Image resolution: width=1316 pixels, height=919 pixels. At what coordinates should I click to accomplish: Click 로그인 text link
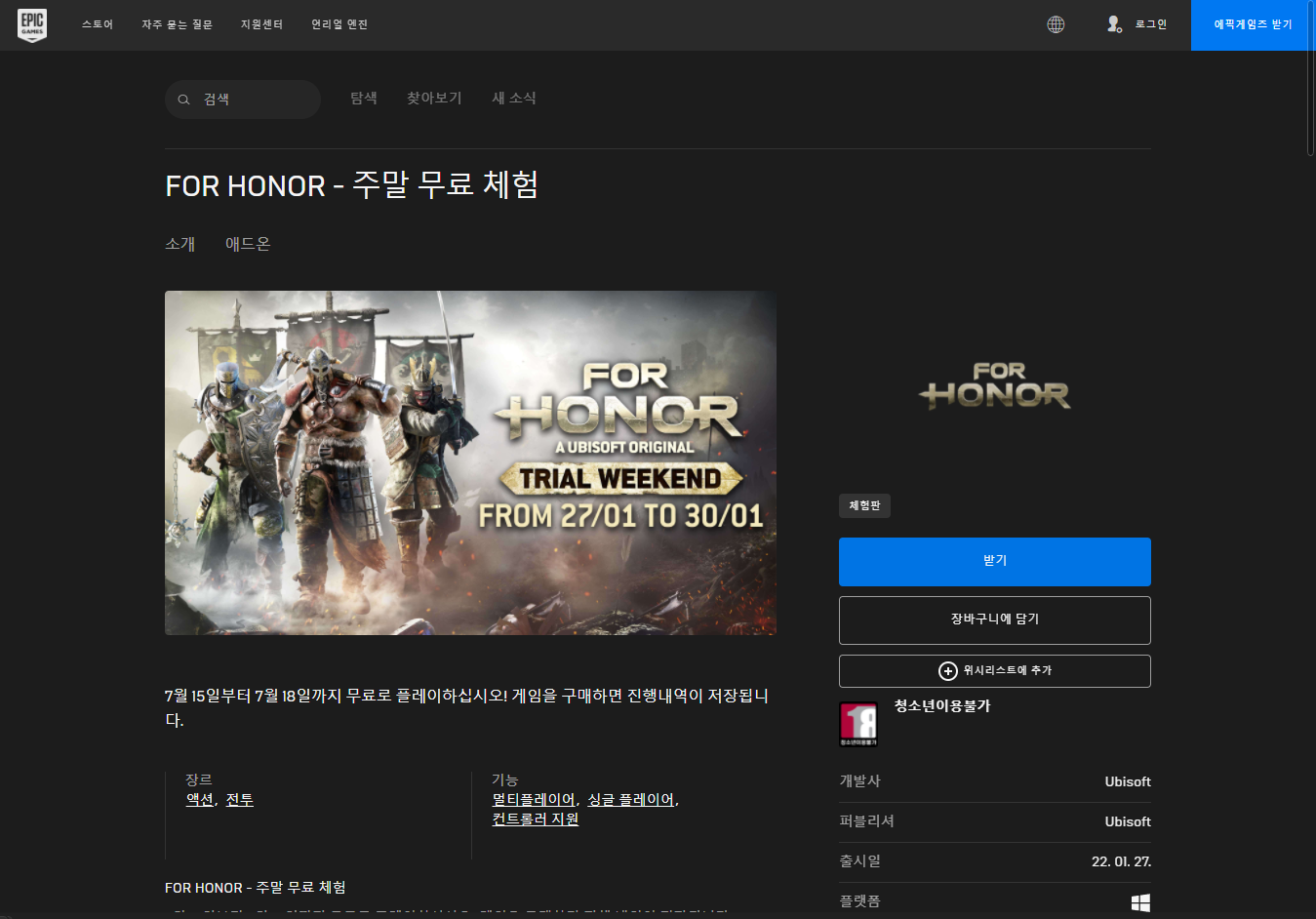coord(1151,24)
